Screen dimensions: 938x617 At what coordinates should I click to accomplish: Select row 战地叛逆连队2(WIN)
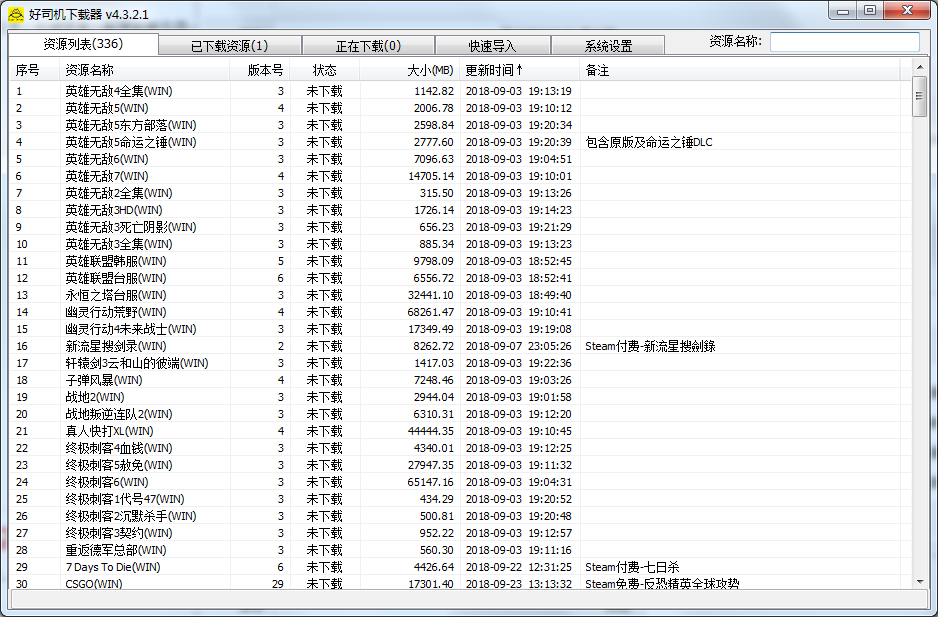(x=460, y=414)
